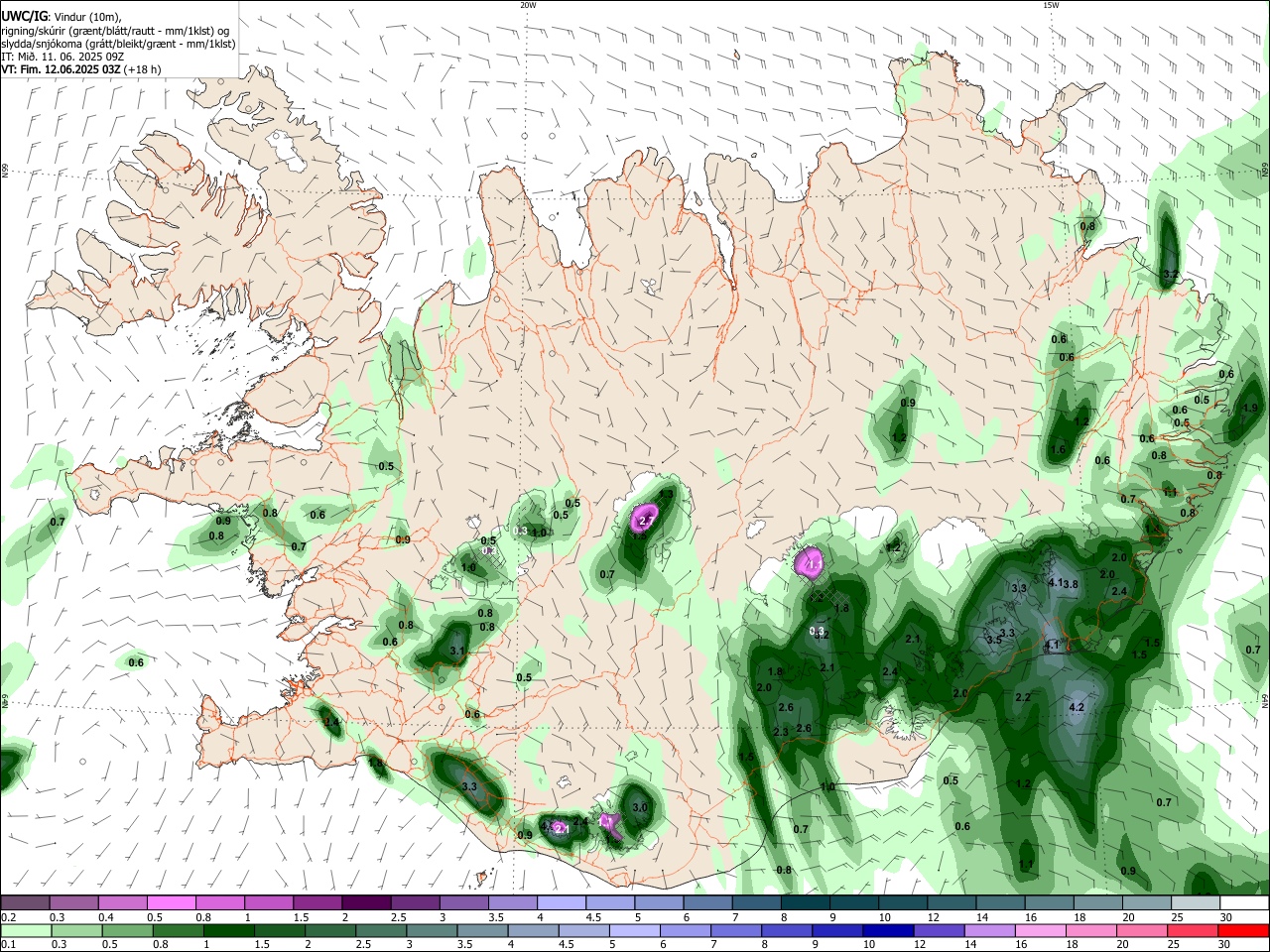The height and width of the screenshot is (952, 1270).
Task: Click the 'slydda/snjókoma' legend description line
Action: coord(118,44)
